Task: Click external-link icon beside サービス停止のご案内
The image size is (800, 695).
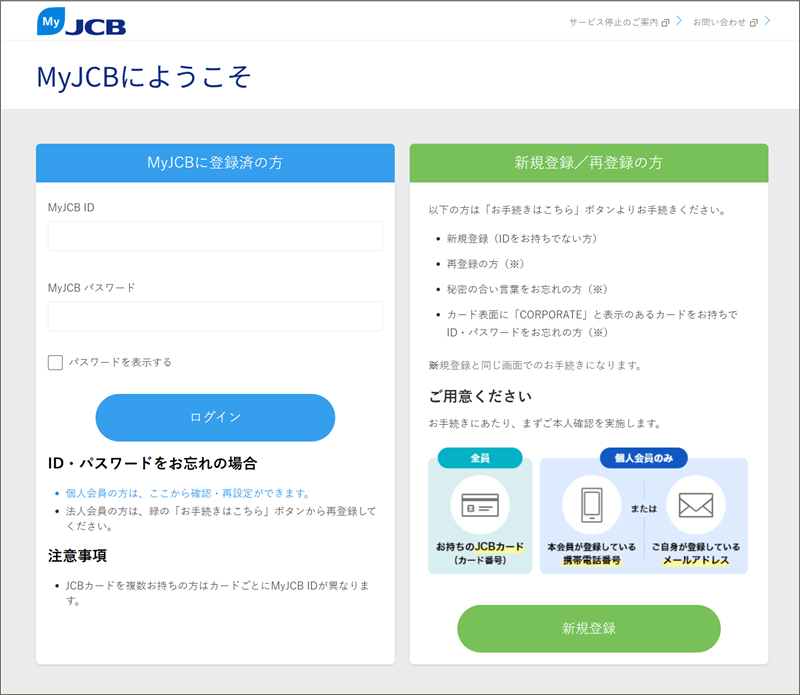Action: pos(665,22)
